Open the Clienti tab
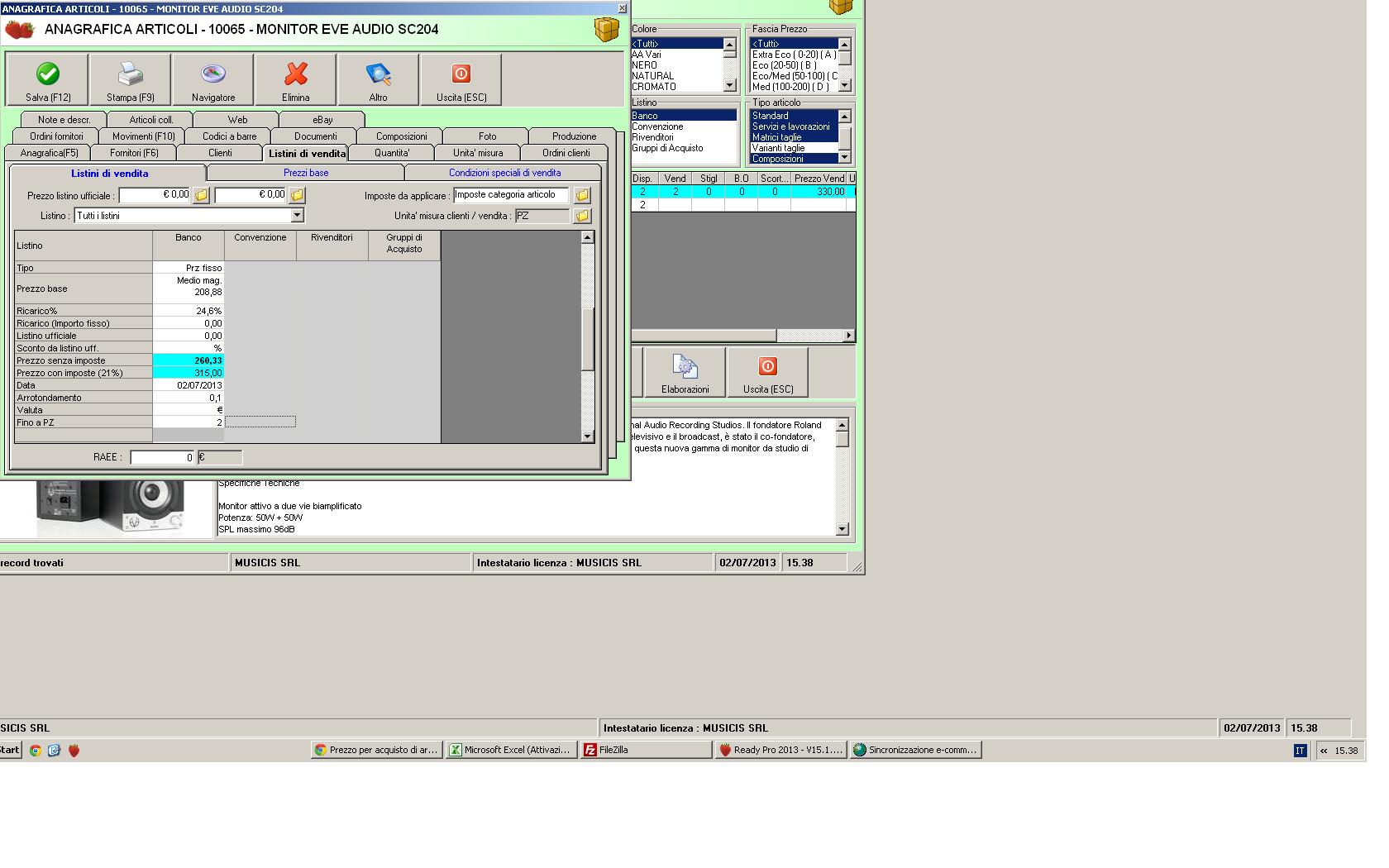Image resolution: width=1389 pixels, height=868 pixels. (220, 153)
